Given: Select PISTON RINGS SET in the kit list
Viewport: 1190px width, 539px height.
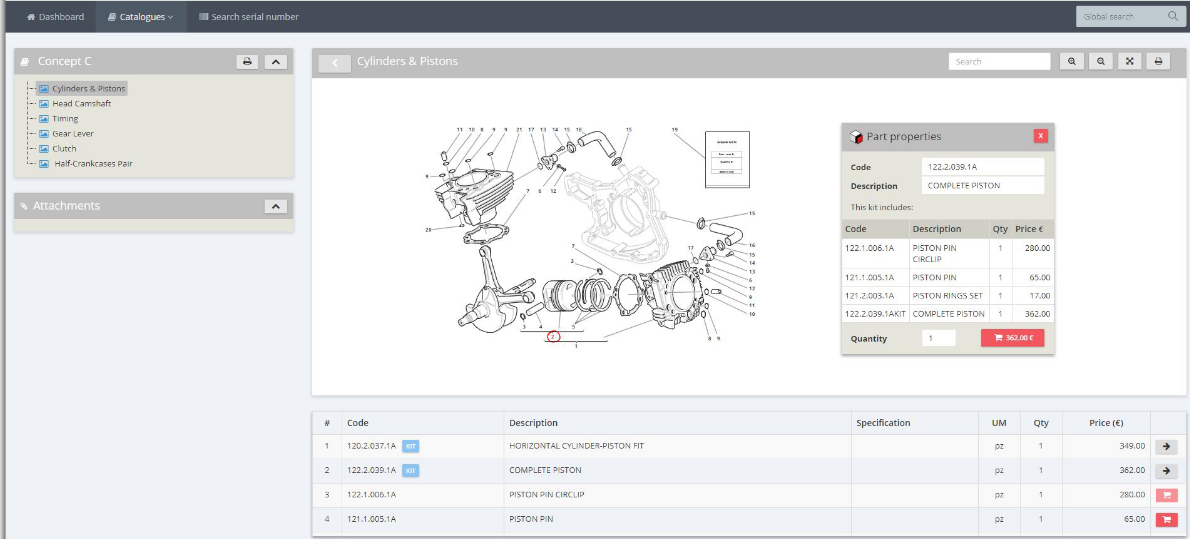Looking at the screenshot, I should (x=949, y=295).
